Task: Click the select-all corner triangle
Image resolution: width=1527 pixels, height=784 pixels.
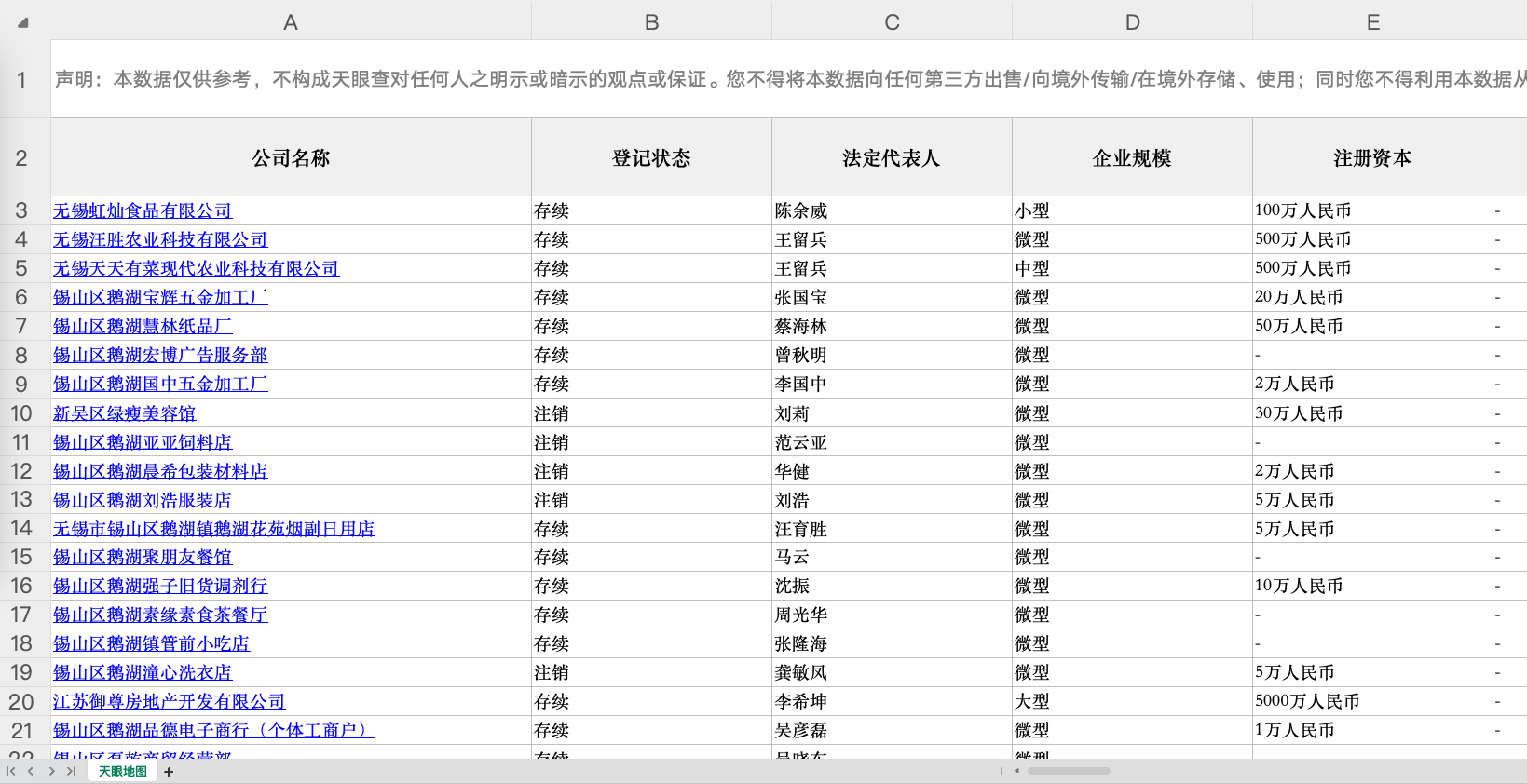Action: (x=23, y=22)
